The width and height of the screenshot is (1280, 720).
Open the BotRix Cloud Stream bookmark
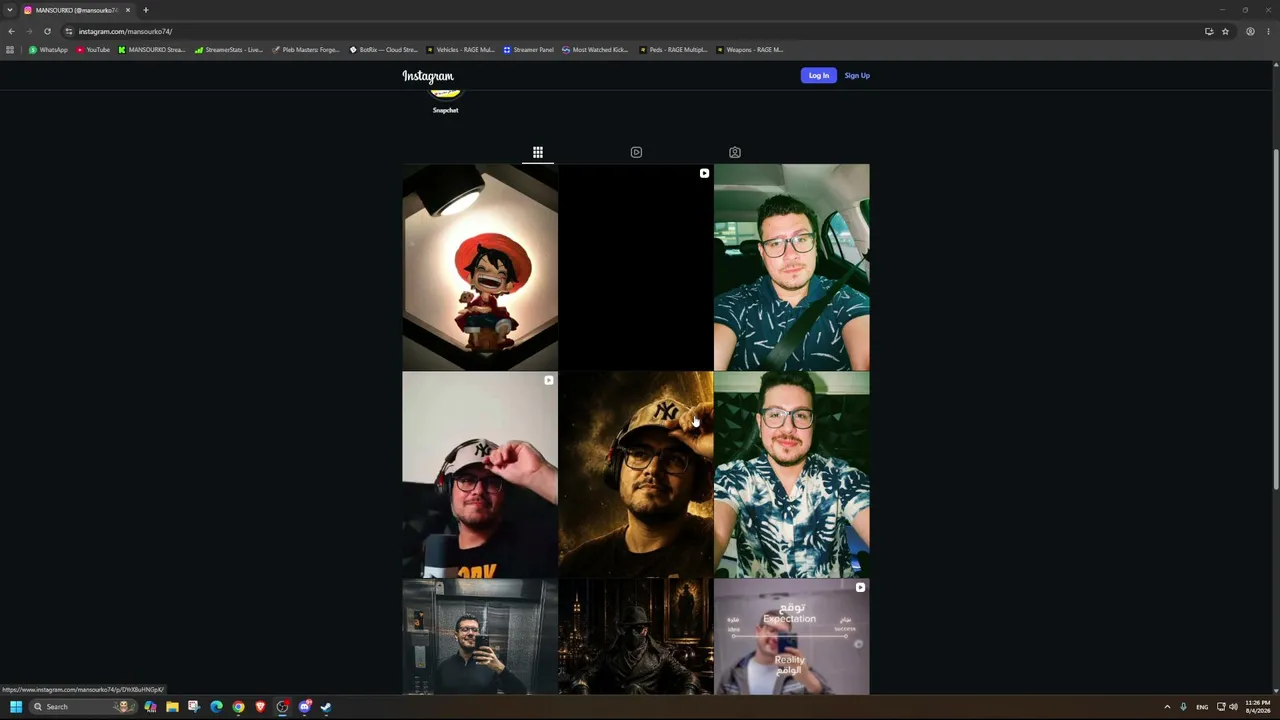tap(384, 49)
